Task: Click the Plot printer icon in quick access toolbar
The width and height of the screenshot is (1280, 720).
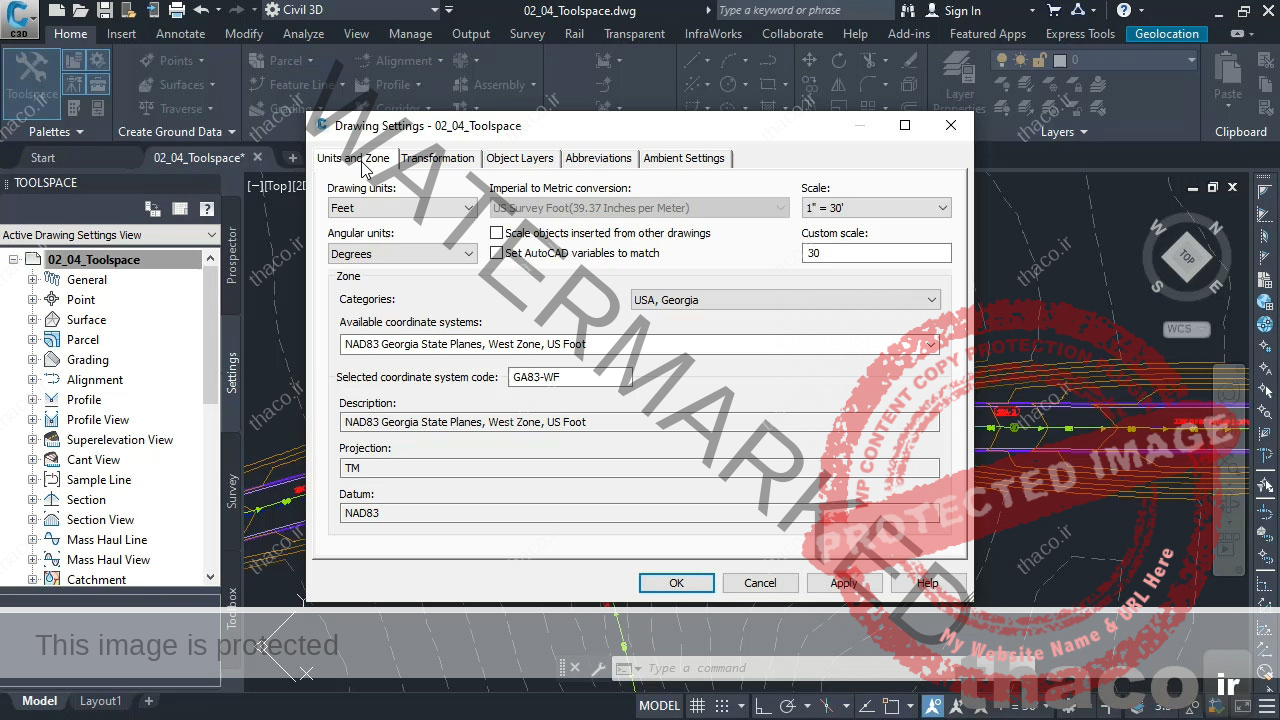Action: click(177, 10)
